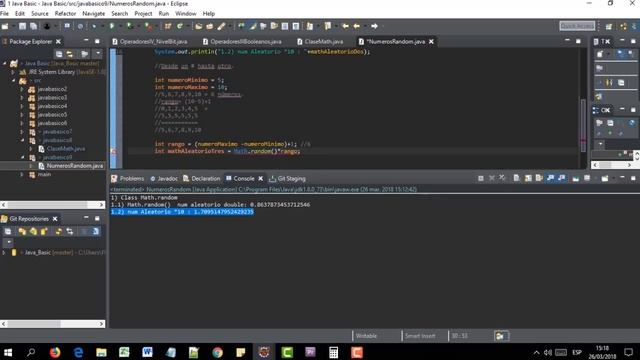Open Firefox from the taskbar
This screenshot has height=360, width=640.
55,352
